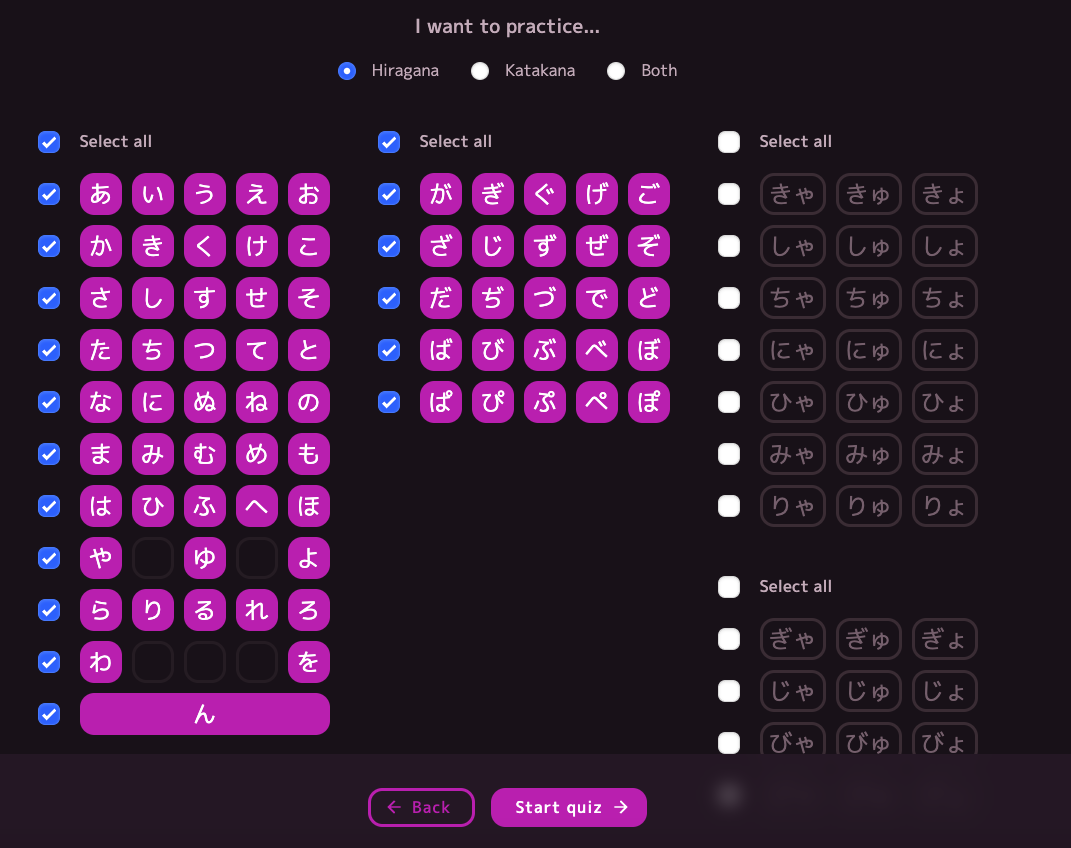Click the を kana tile
This screenshot has width=1071, height=848.
point(309,662)
